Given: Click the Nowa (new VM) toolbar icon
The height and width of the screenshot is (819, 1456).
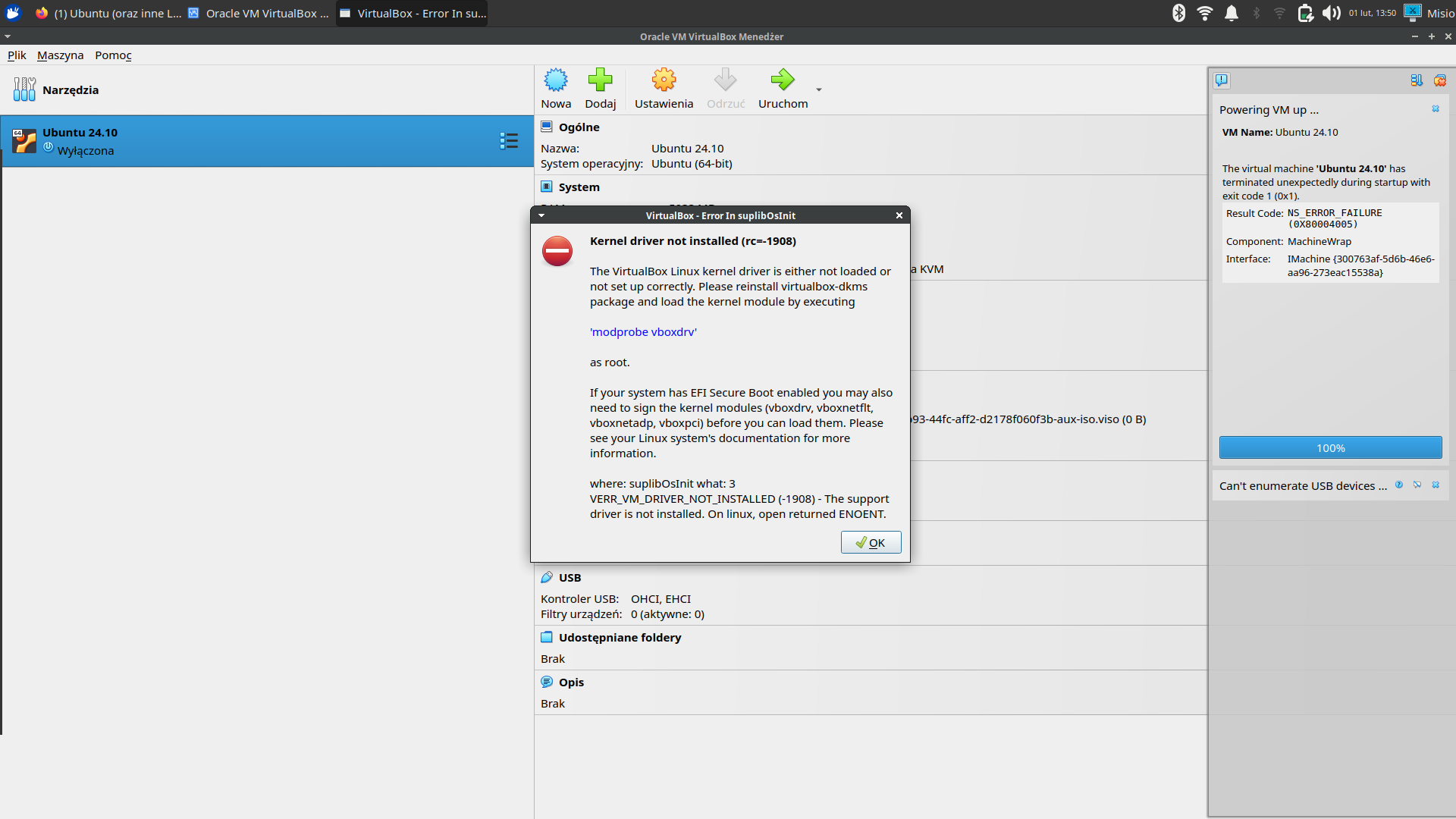Looking at the screenshot, I should [556, 80].
